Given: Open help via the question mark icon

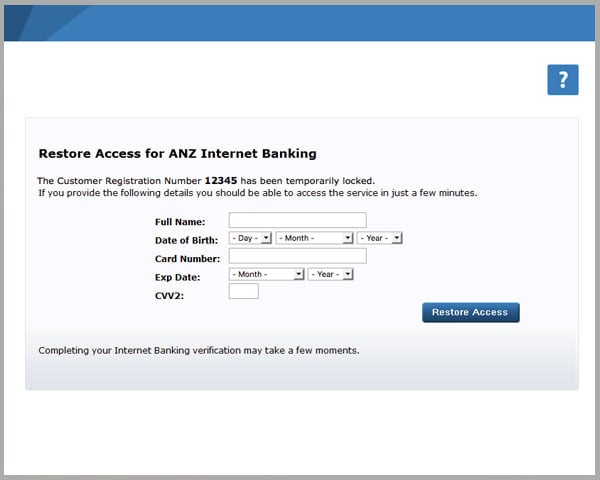Looking at the screenshot, I should [x=562, y=80].
